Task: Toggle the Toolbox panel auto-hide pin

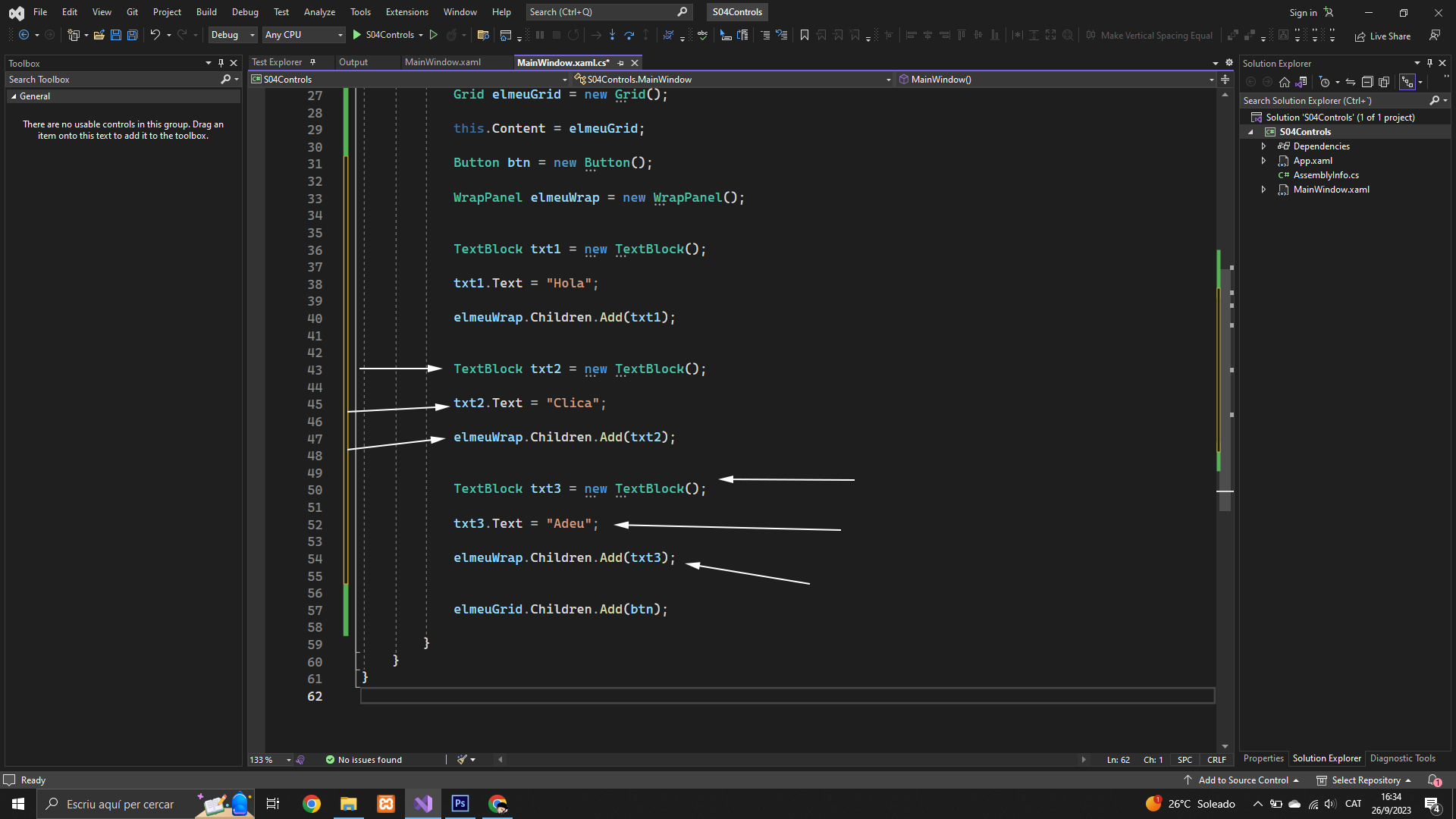Action: [x=221, y=63]
